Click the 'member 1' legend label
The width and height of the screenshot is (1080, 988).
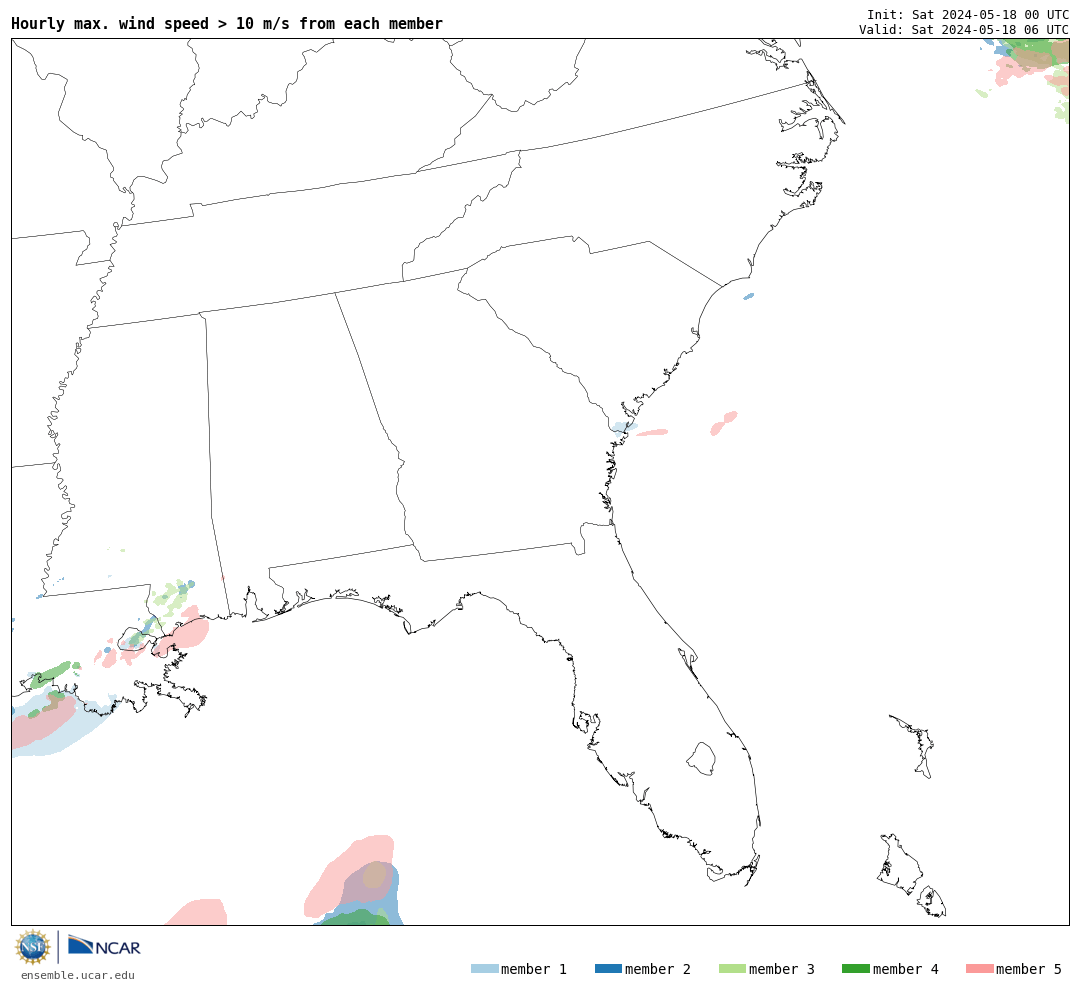(x=534, y=969)
